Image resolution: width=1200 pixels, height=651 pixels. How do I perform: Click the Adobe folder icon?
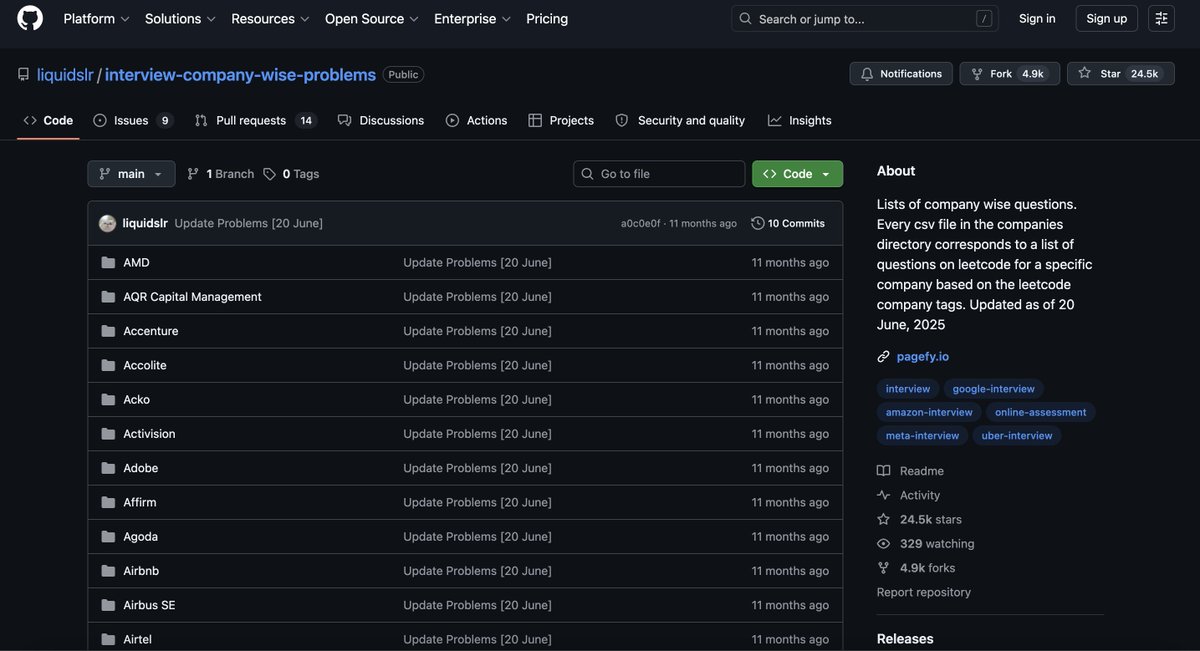(x=108, y=468)
